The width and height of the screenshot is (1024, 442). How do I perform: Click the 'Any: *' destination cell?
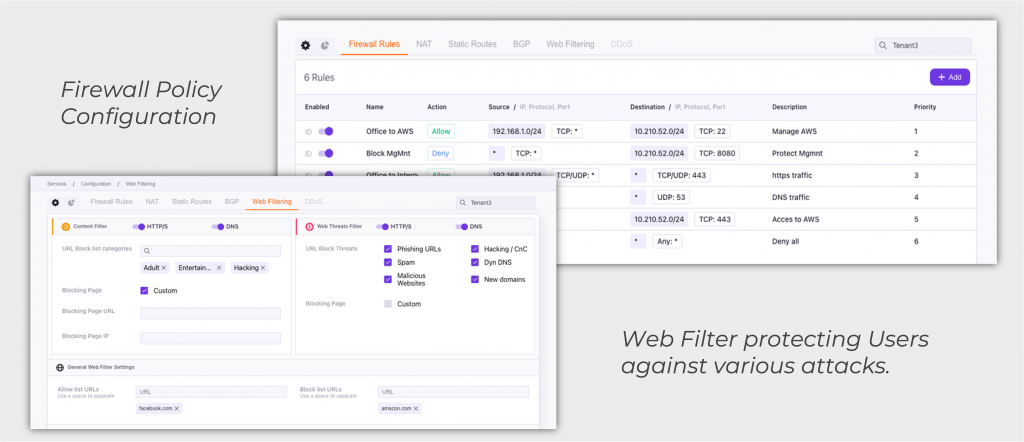(667, 241)
